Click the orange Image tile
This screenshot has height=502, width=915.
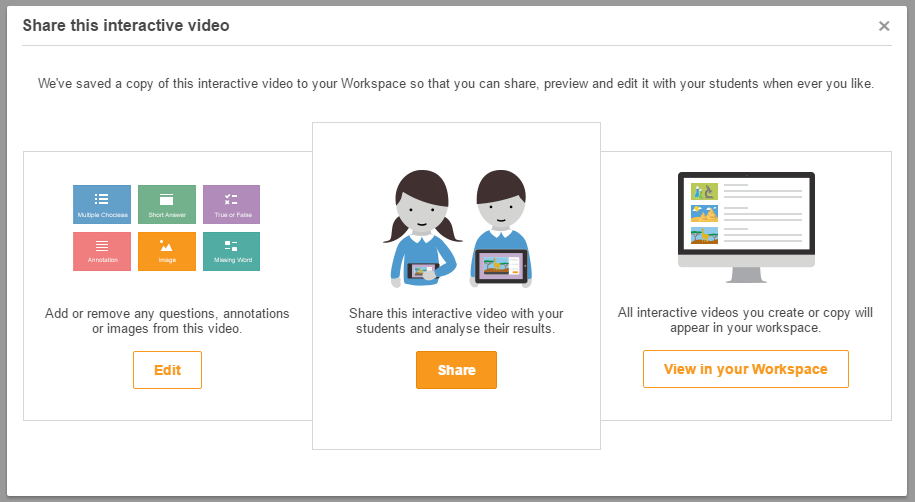pos(167,251)
